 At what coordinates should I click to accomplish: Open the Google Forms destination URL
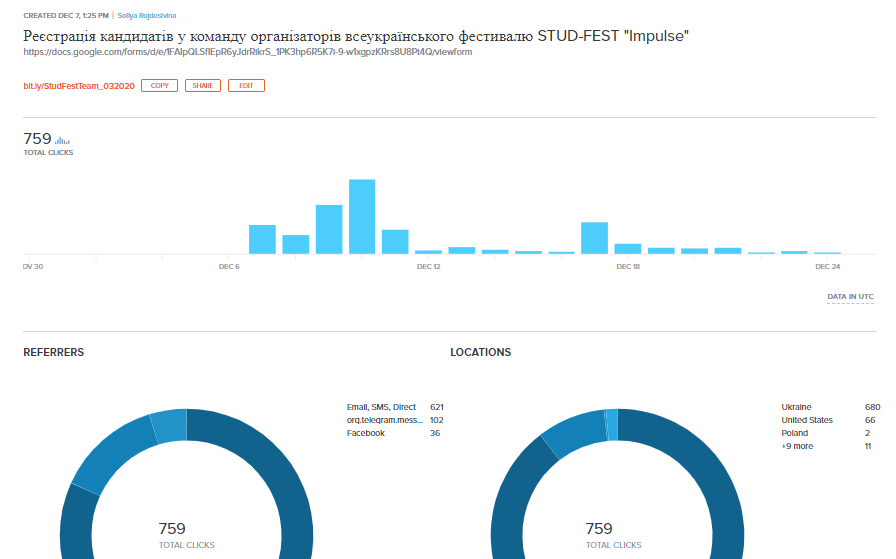pyautogui.click(x=247, y=52)
